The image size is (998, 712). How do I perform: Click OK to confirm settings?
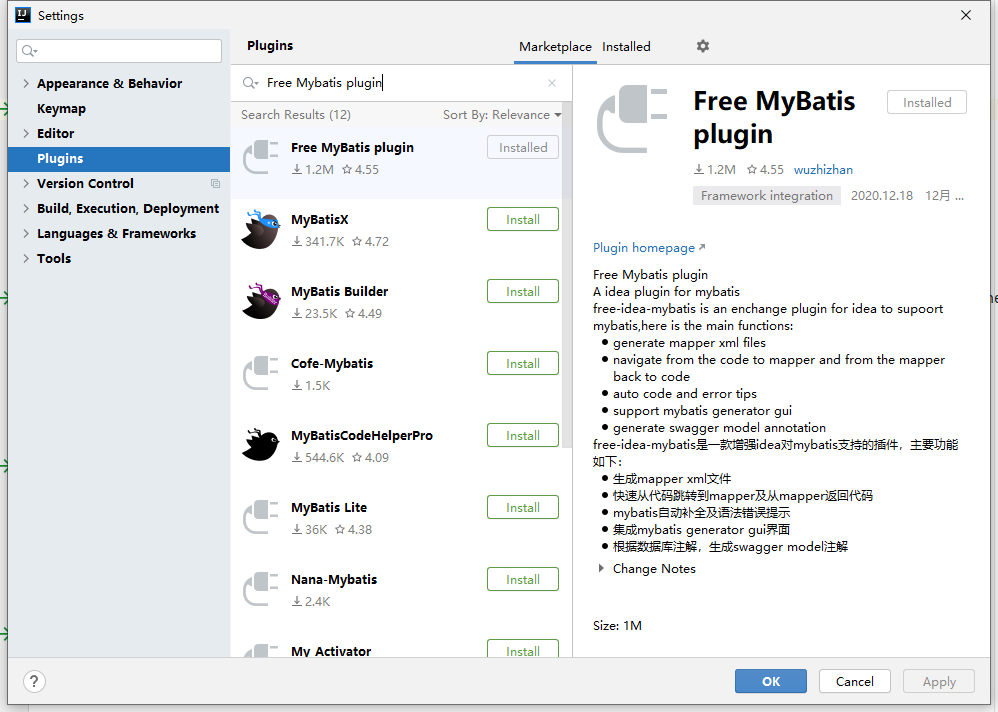coord(771,681)
